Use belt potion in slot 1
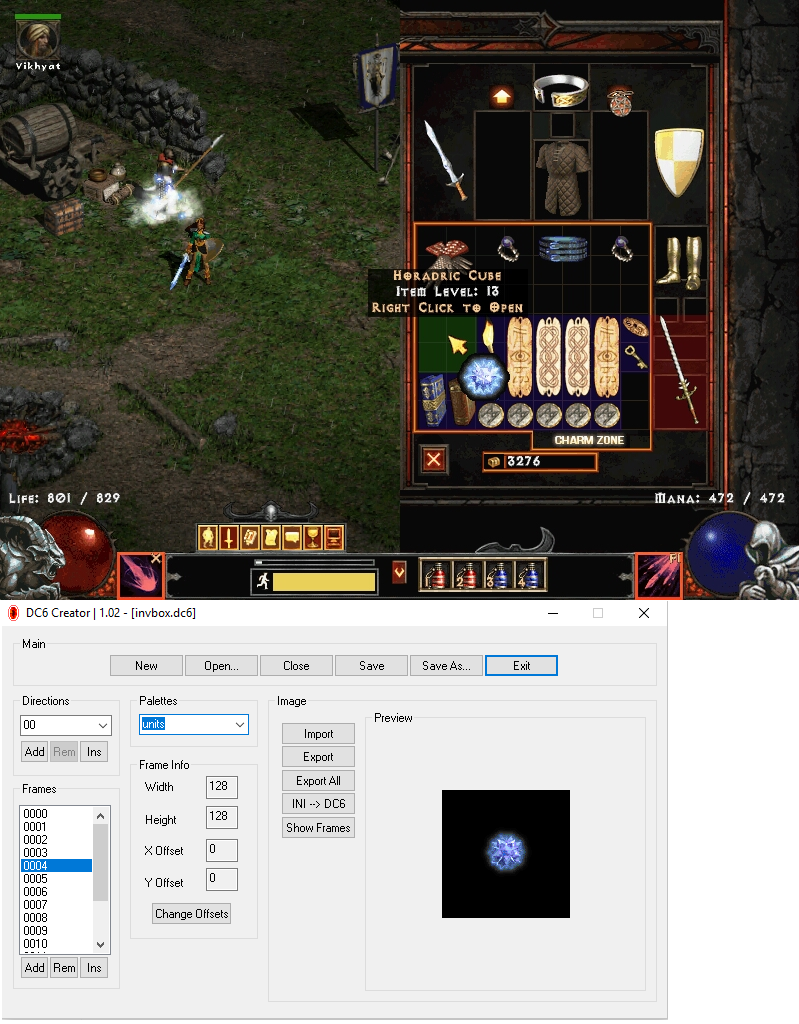Image resolution: width=799 pixels, height=1024 pixels. 436,575
